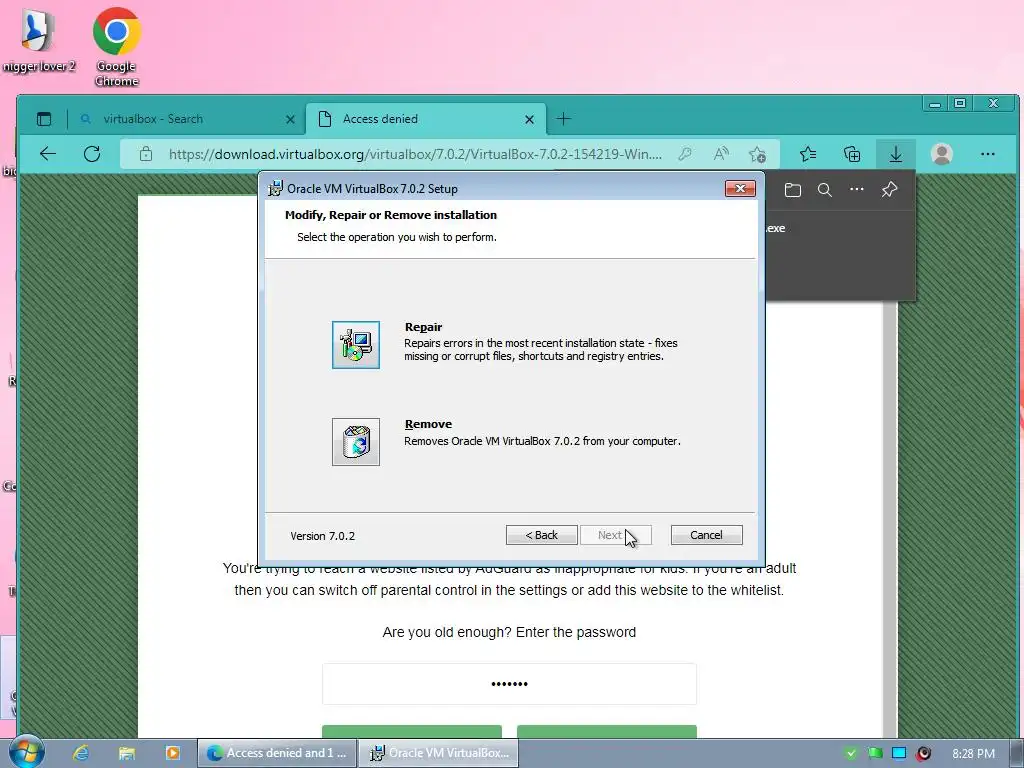1024x768 pixels.
Task: Open Collections in Edge
Action: pyautogui.click(x=852, y=154)
